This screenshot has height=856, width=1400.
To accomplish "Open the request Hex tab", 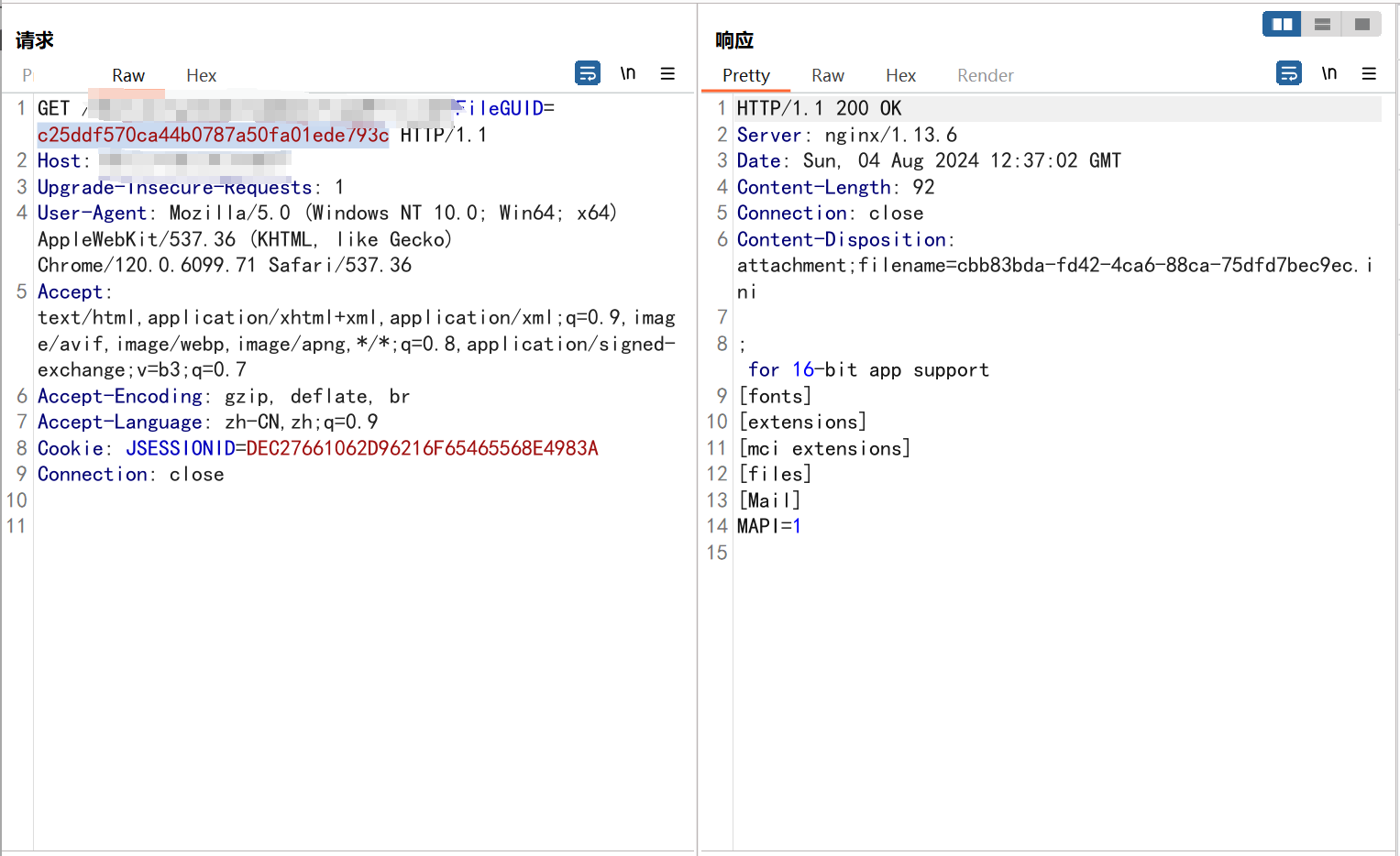I will pyautogui.click(x=201, y=76).
